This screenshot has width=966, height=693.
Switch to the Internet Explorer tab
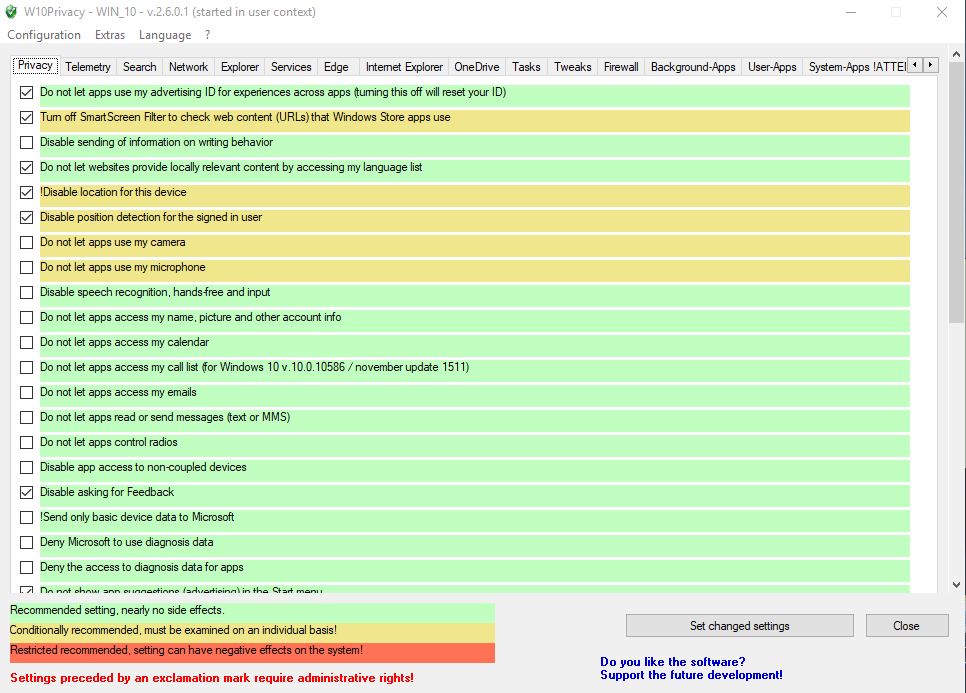404,67
